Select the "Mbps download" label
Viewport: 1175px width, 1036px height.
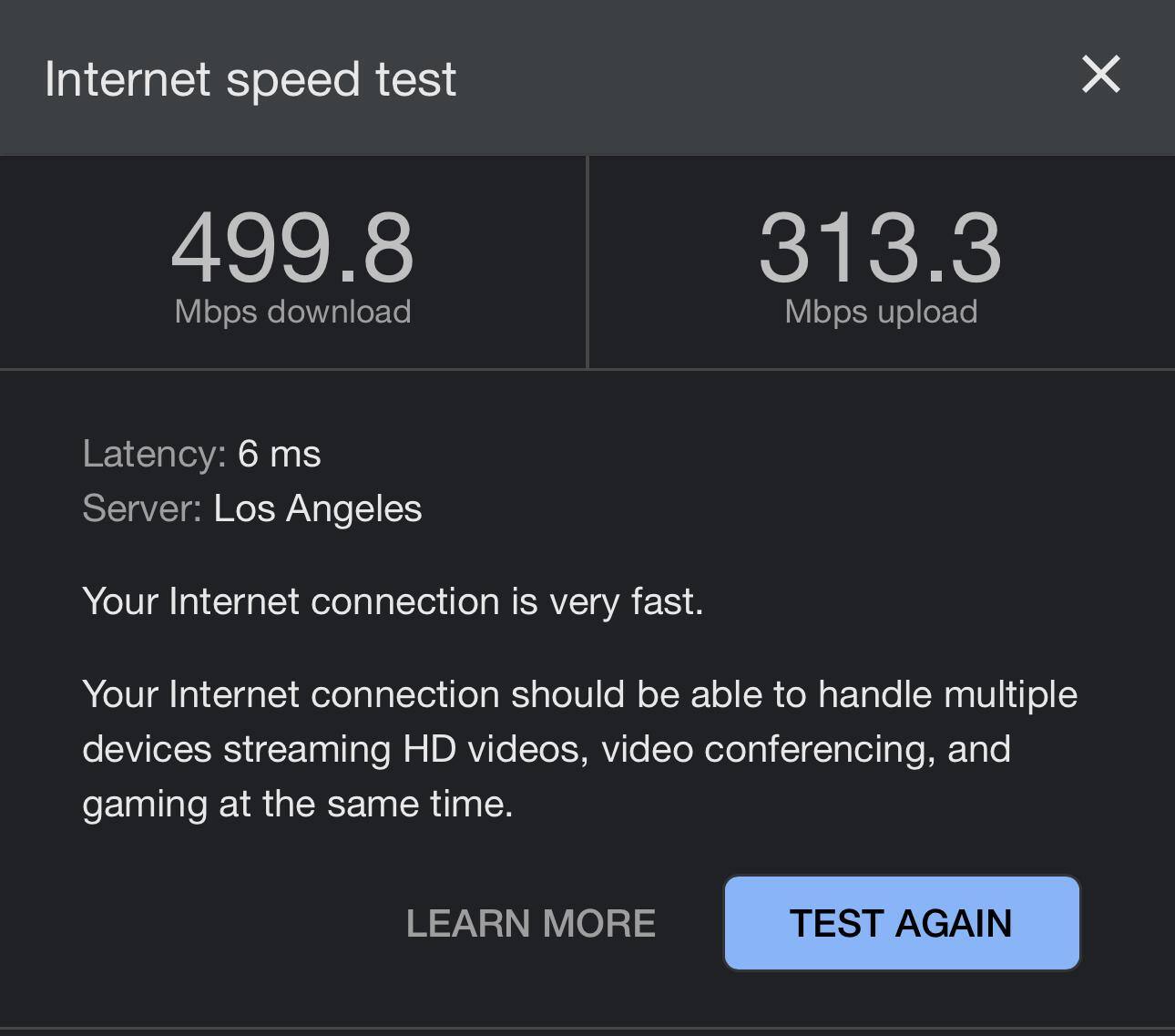pos(292,312)
